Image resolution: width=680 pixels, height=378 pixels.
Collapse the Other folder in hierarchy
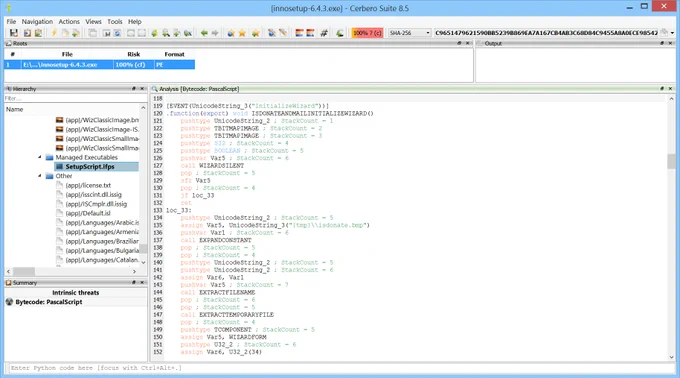tap(40, 176)
